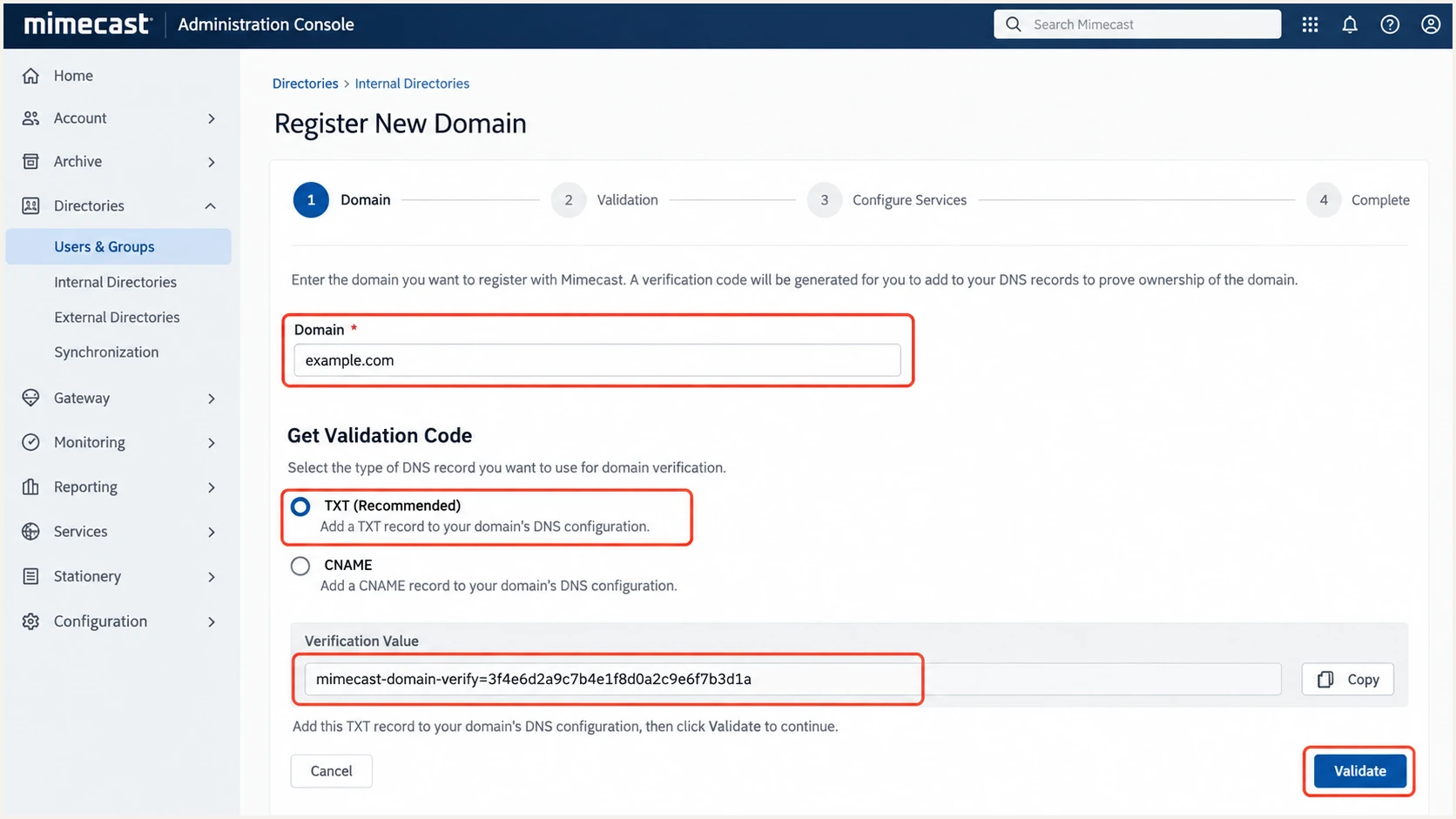Expand the Gateway menu chevron
The image size is (1456, 819).
point(212,399)
